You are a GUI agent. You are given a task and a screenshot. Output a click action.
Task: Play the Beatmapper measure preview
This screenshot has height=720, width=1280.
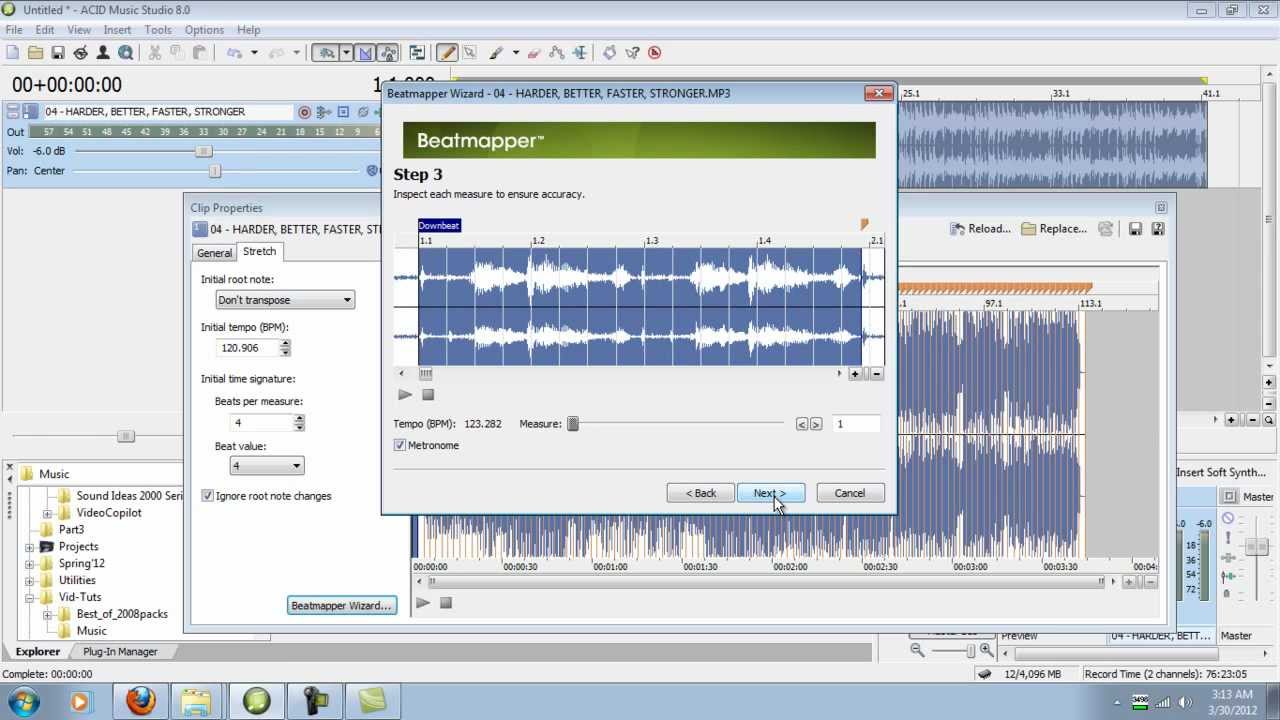(405, 395)
